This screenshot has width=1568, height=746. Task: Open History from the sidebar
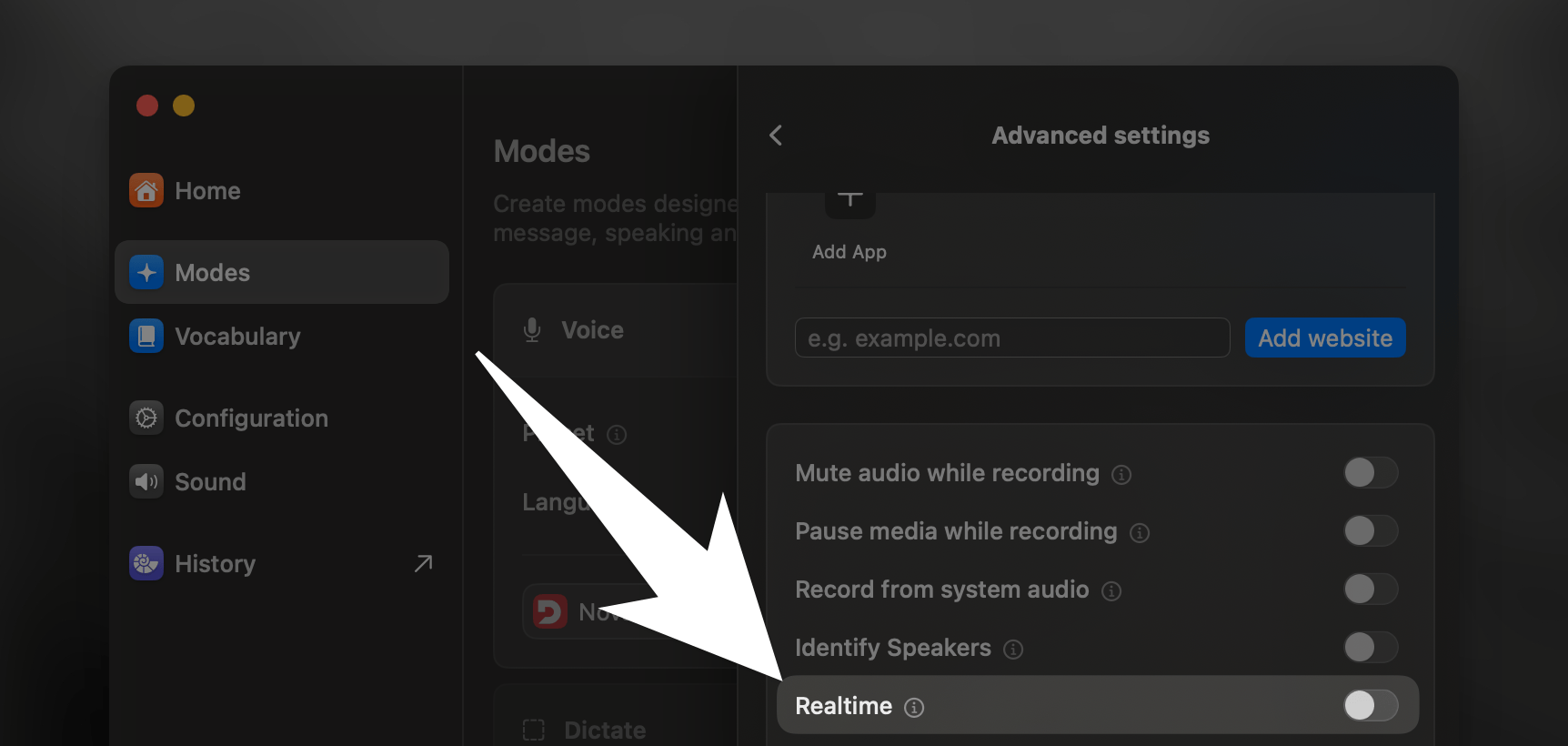pyautogui.click(x=282, y=563)
